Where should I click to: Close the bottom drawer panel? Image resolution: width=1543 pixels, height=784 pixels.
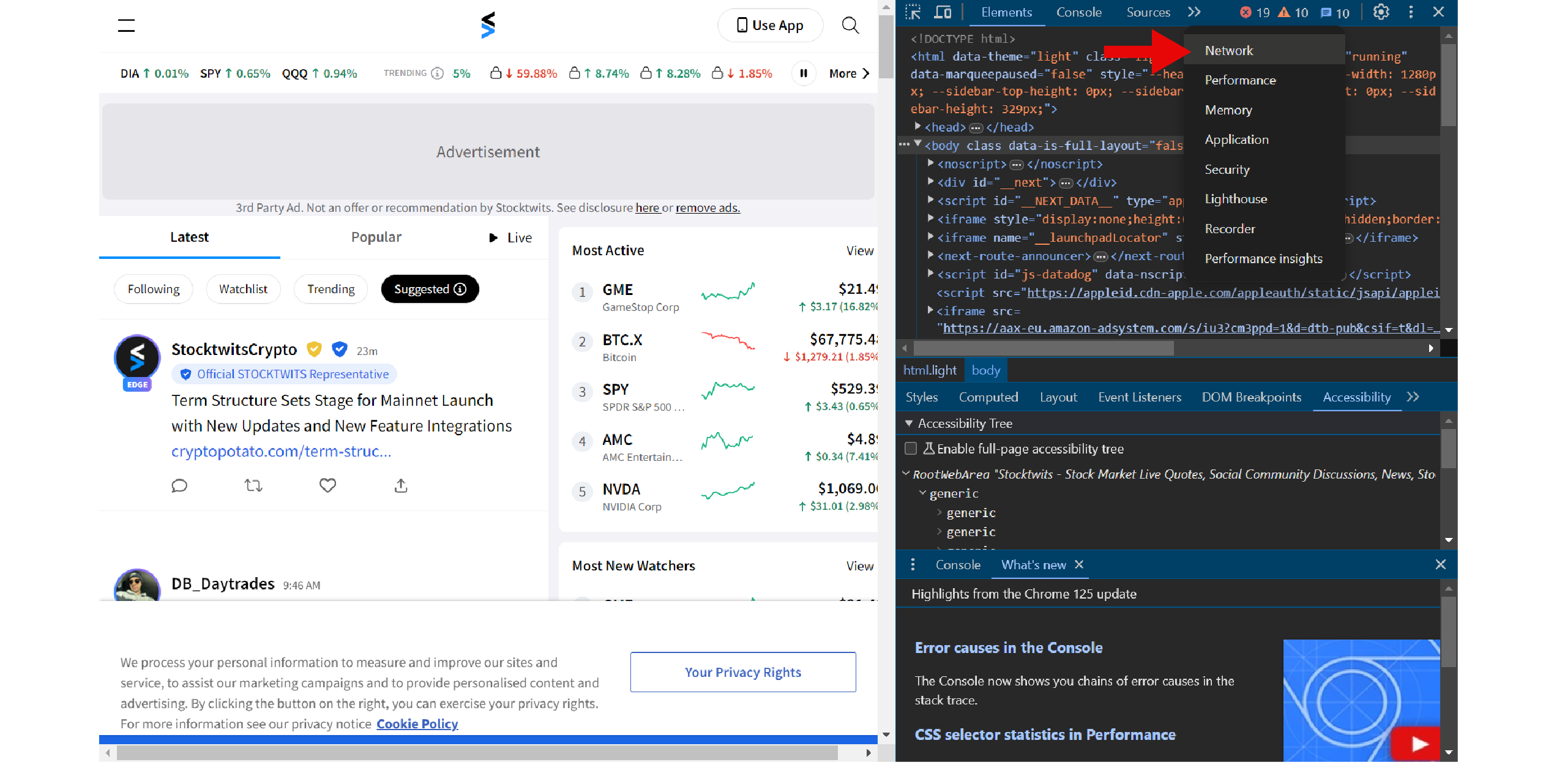pyautogui.click(x=1440, y=564)
